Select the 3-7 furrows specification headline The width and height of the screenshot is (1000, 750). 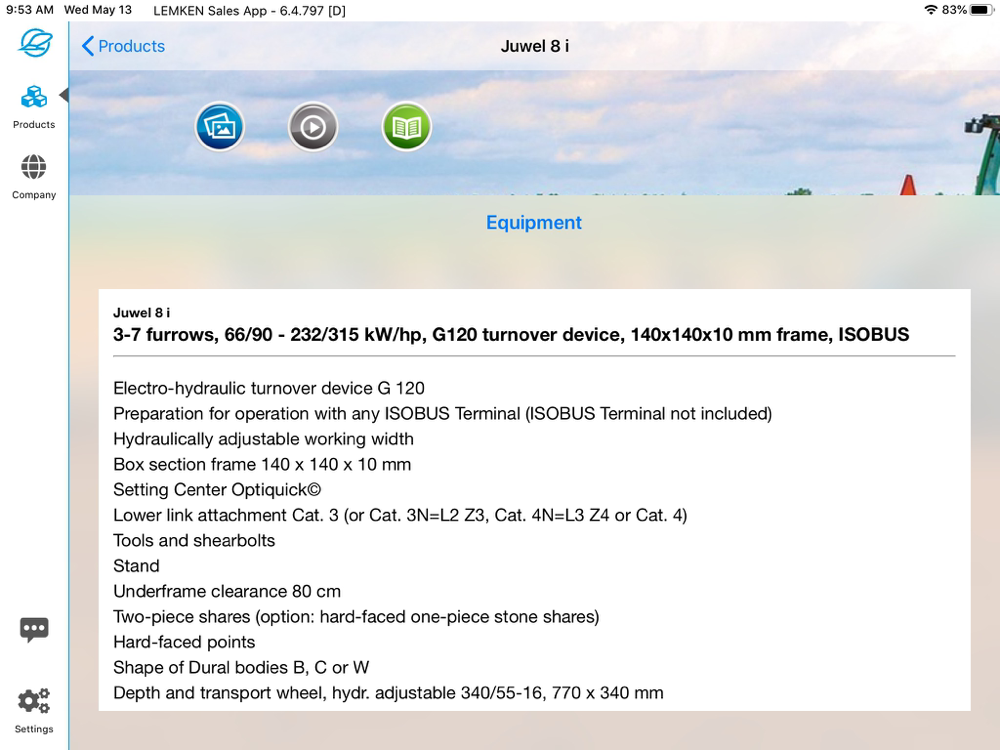(x=511, y=335)
